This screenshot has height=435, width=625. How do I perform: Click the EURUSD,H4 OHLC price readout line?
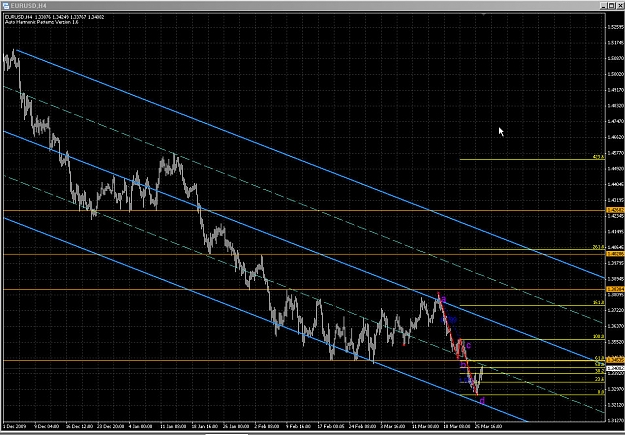55,17
